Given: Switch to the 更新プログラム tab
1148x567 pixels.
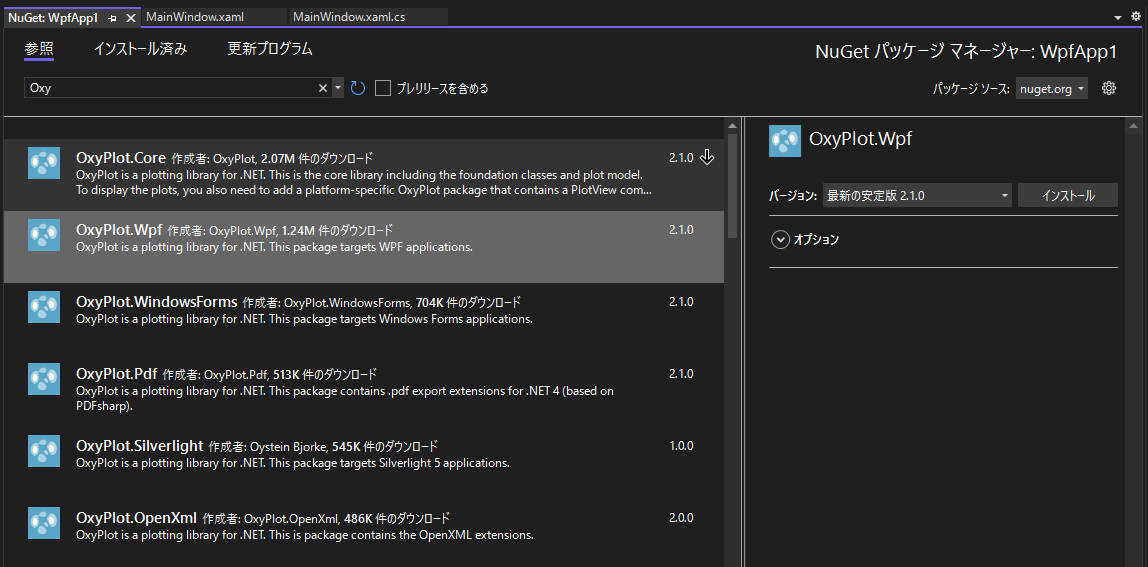Looking at the screenshot, I should tap(270, 49).
